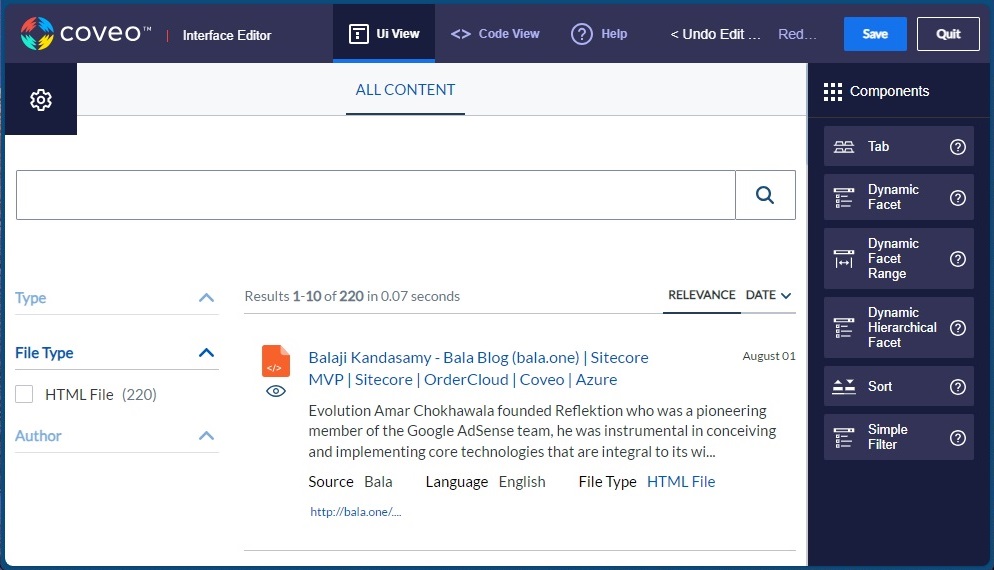Select the Sort component icon

point(844,386)
